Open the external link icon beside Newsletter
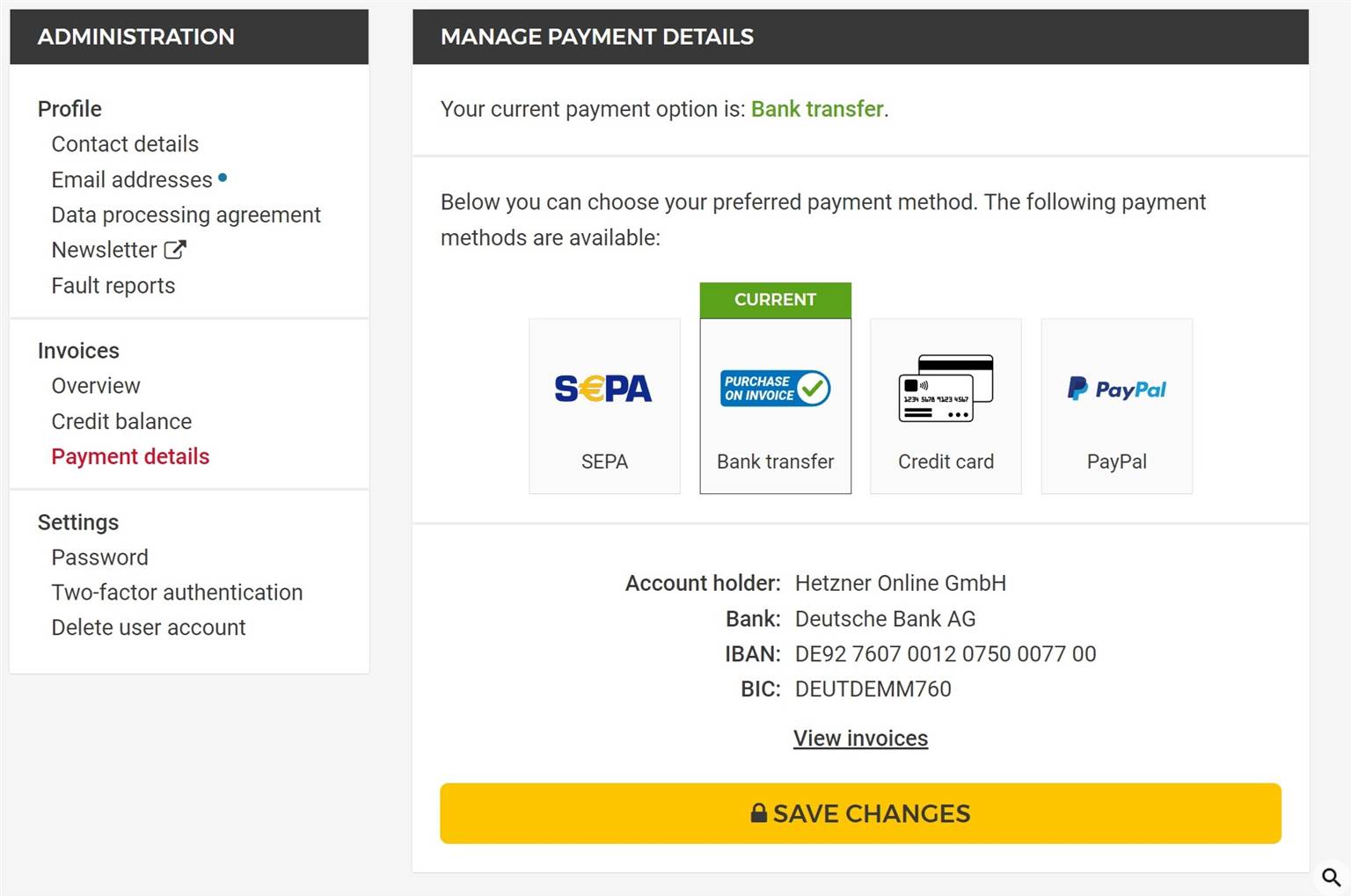The height and width of the screenshot is (896, 1351). (175, 250)
